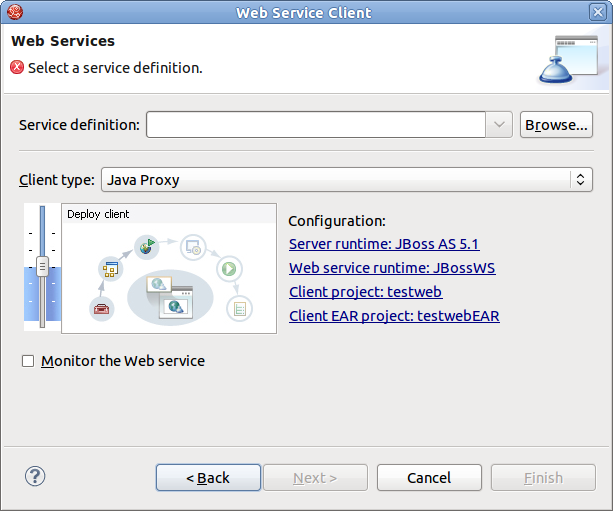Click the red toolbox develop-stage icon
Screen dimensions: 613x511
click(x=101, y=308)
